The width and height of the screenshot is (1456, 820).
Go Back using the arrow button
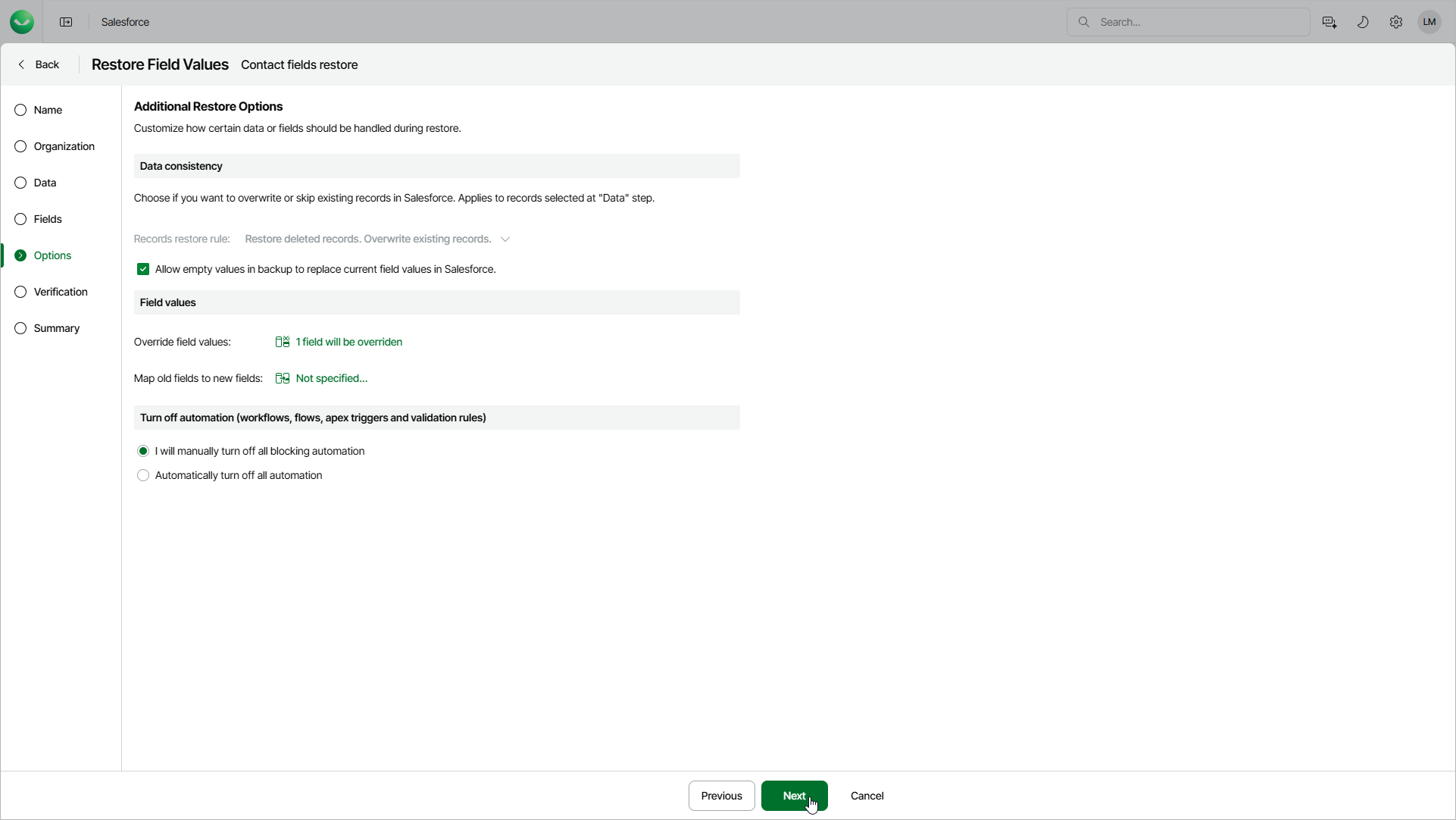click(38, 64)
